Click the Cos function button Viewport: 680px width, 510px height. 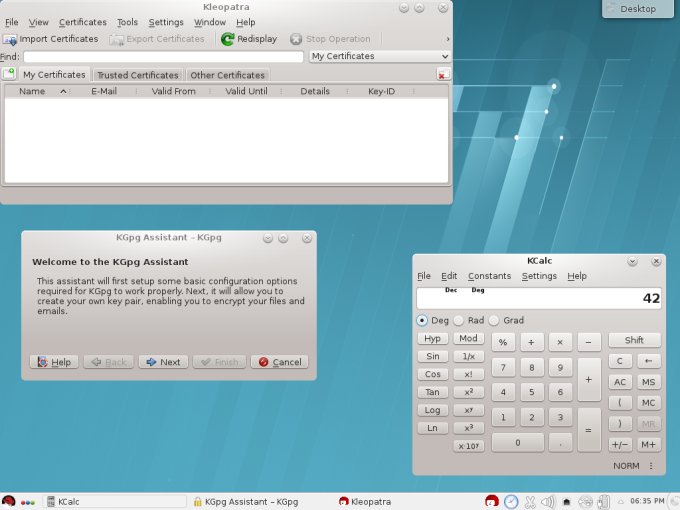tap(432, 374)
